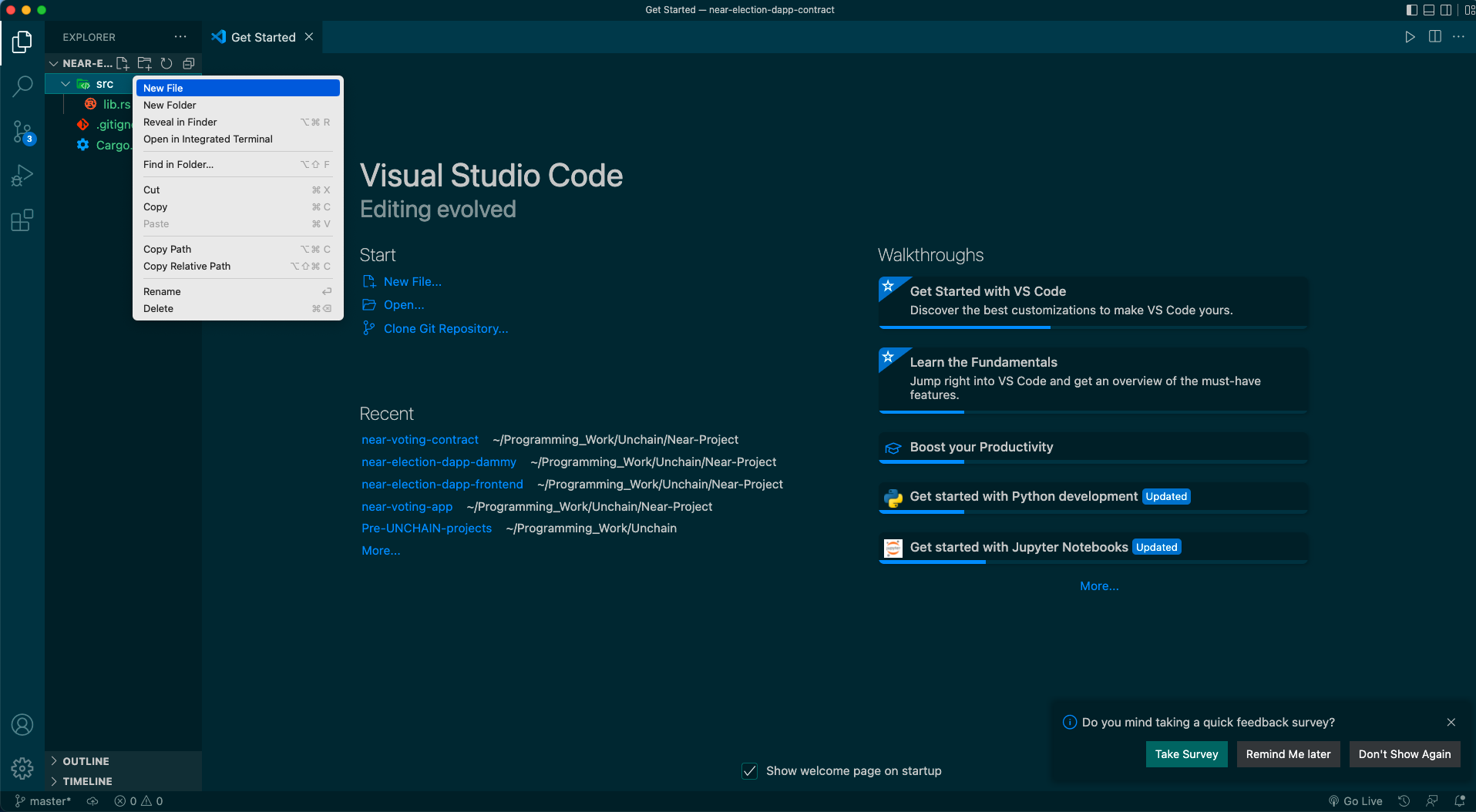Toggle bottom panel layout icon
1476x812 pixels.
coord(1428,10)
